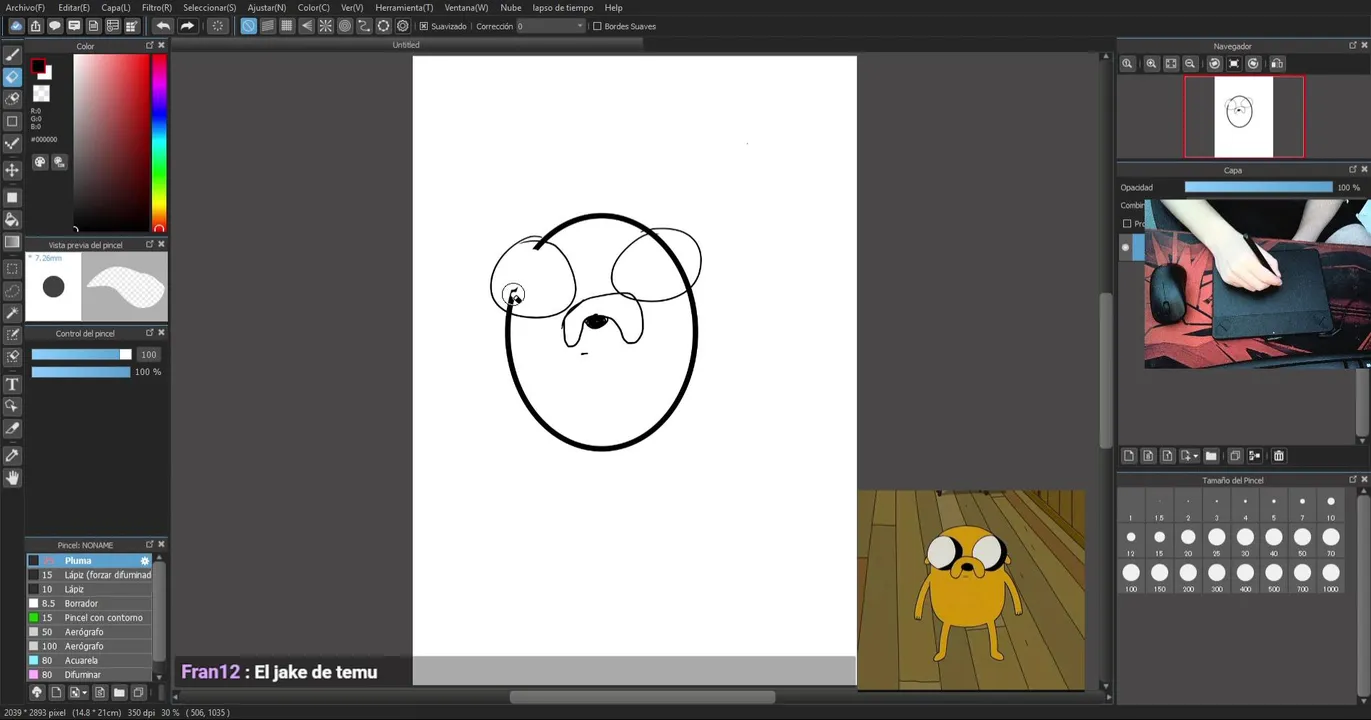
Task: Select the Eyedropper tool
Action: [x=12, y=455]
